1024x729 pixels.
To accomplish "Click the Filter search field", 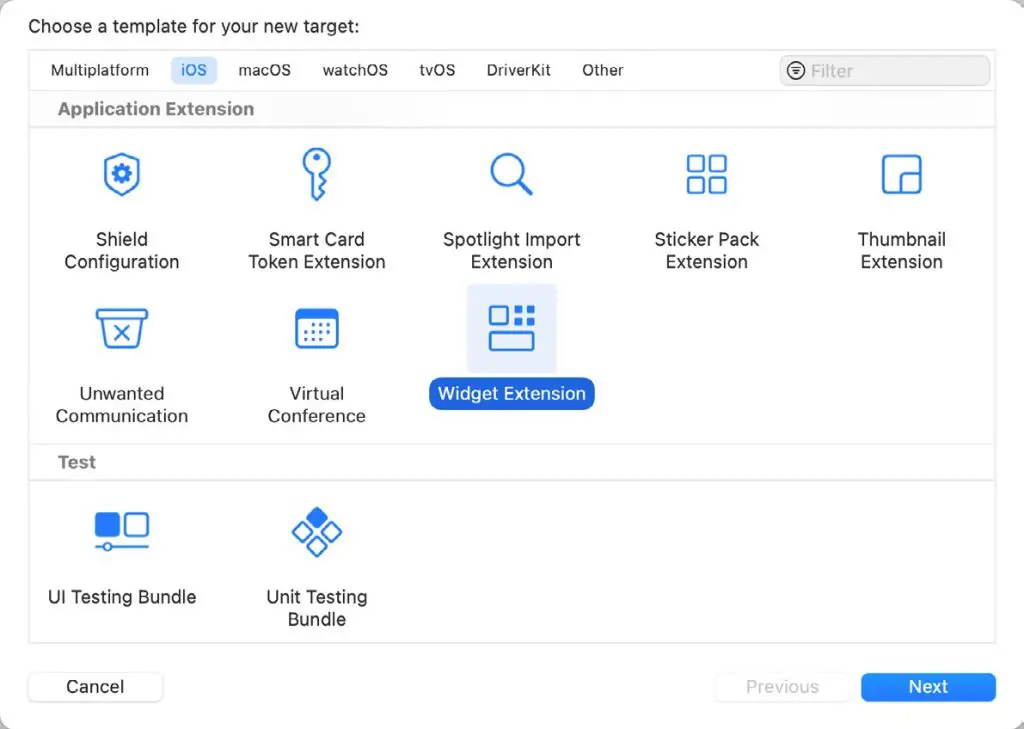I will click(884, 70).
